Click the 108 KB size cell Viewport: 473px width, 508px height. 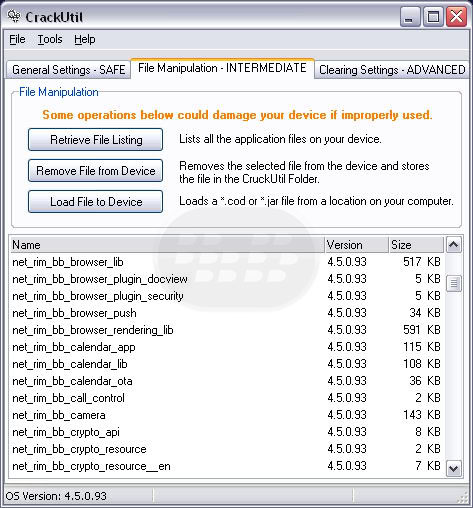(x=422, y=364)
